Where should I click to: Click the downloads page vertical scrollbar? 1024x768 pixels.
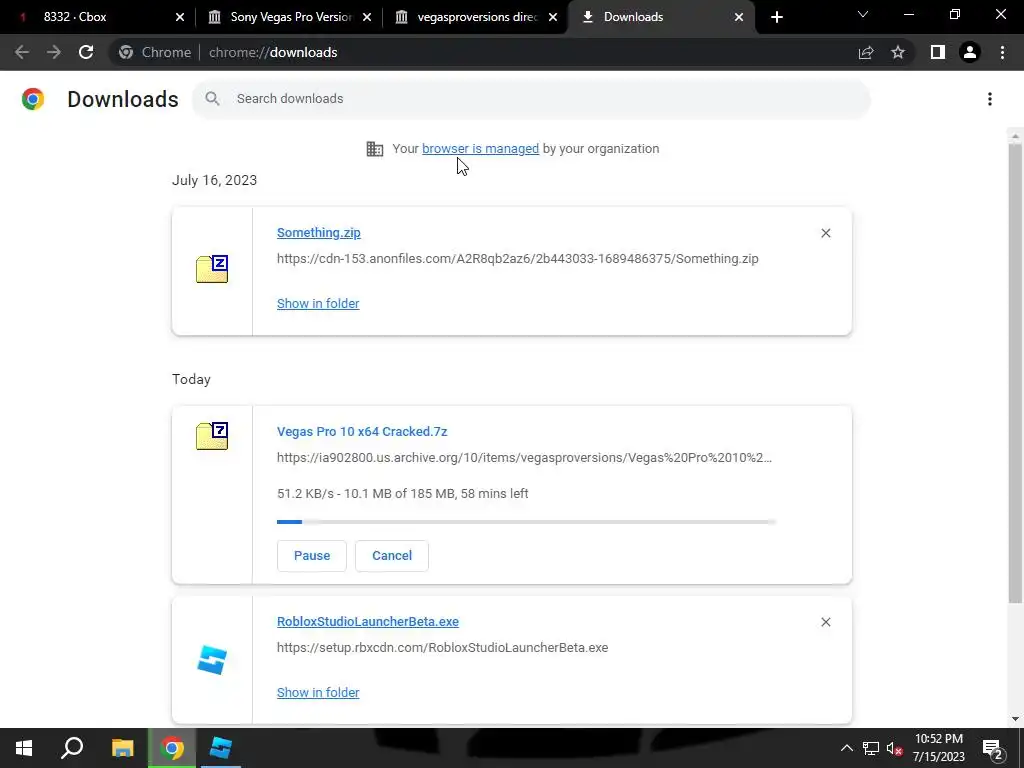tap(1015, 372)
